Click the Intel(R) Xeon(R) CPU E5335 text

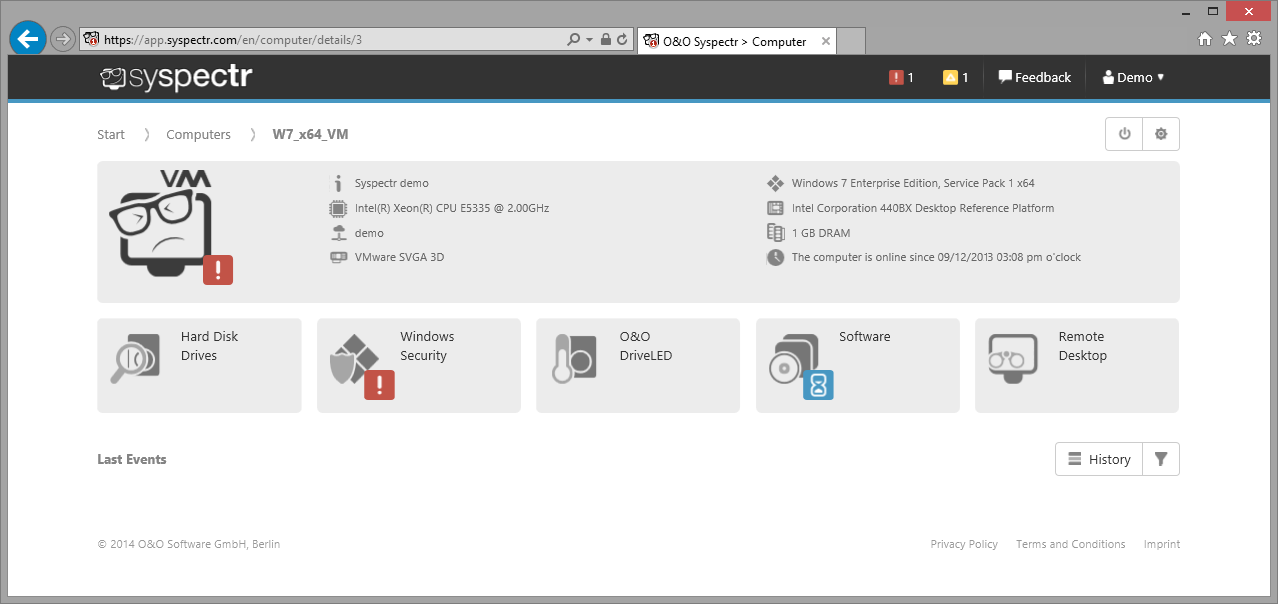click(452, 208)
